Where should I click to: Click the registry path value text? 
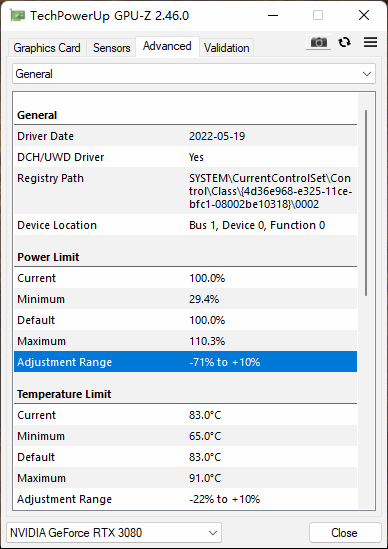click(270, 191)
